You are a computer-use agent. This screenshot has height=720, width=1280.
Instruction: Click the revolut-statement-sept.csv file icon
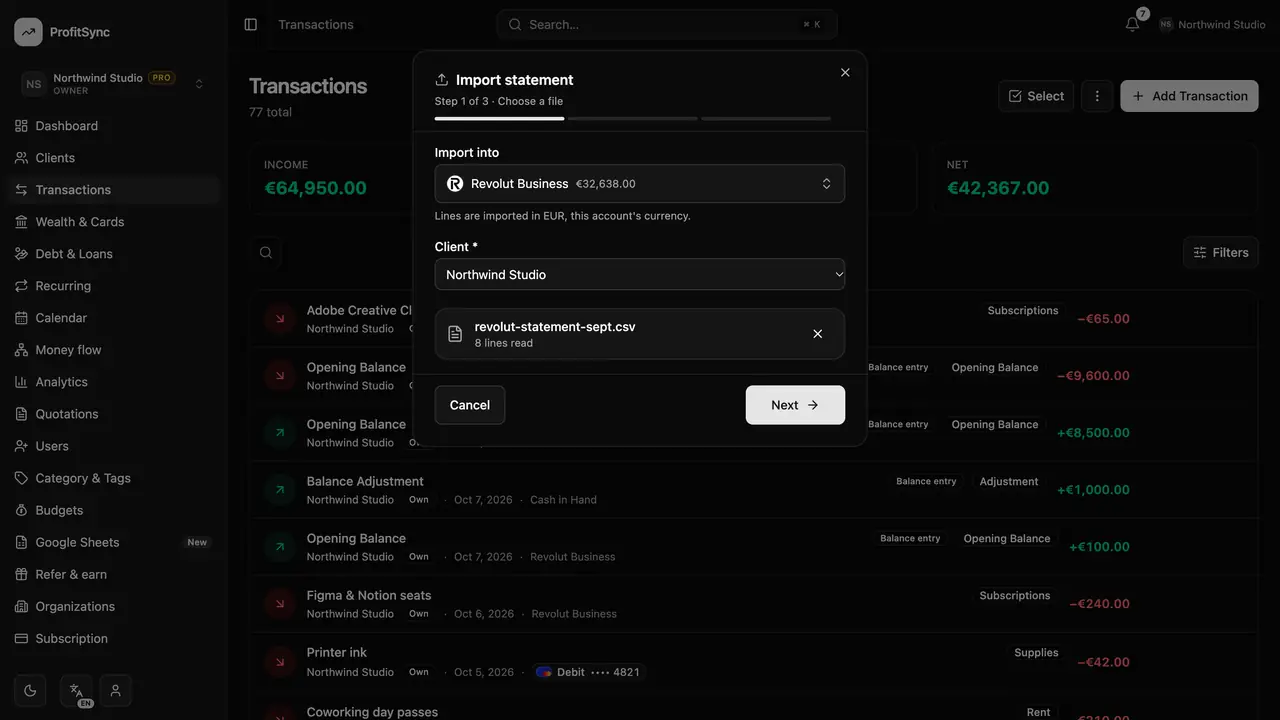455,334
